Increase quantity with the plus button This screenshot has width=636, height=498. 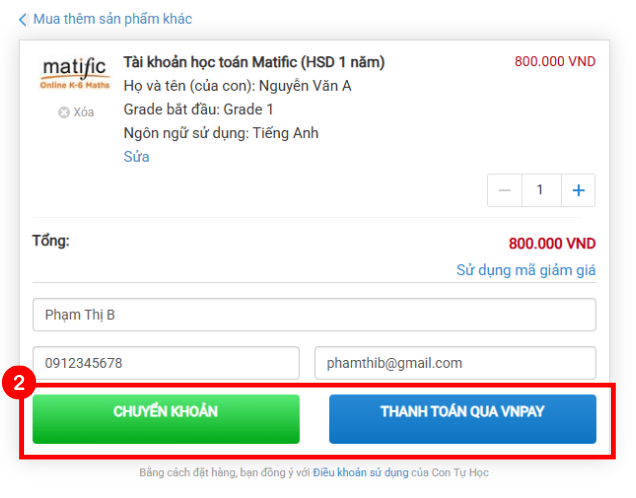click(578, 190)
